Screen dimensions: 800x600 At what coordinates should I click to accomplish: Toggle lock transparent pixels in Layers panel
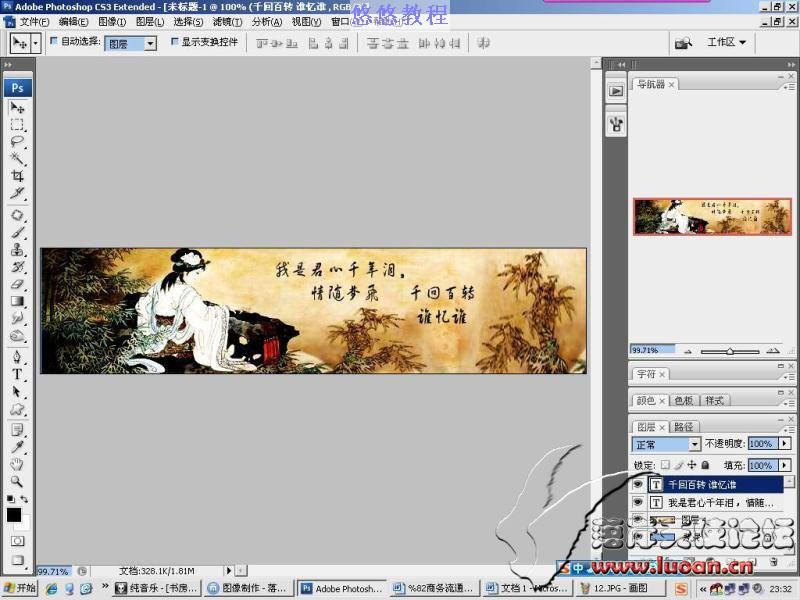click(665, 465)
